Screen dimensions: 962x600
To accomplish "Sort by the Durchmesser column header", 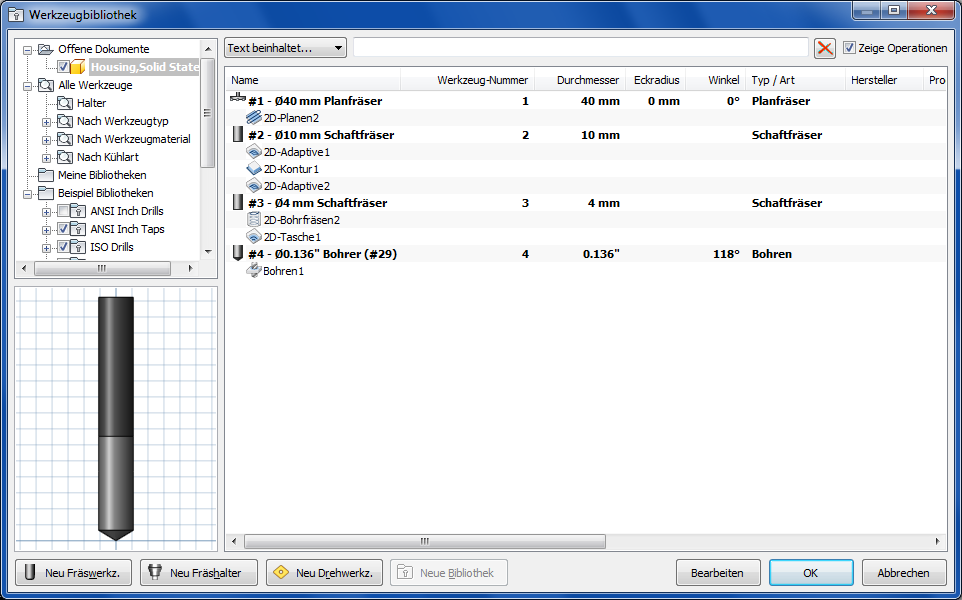I will click(x=580, y=80).
